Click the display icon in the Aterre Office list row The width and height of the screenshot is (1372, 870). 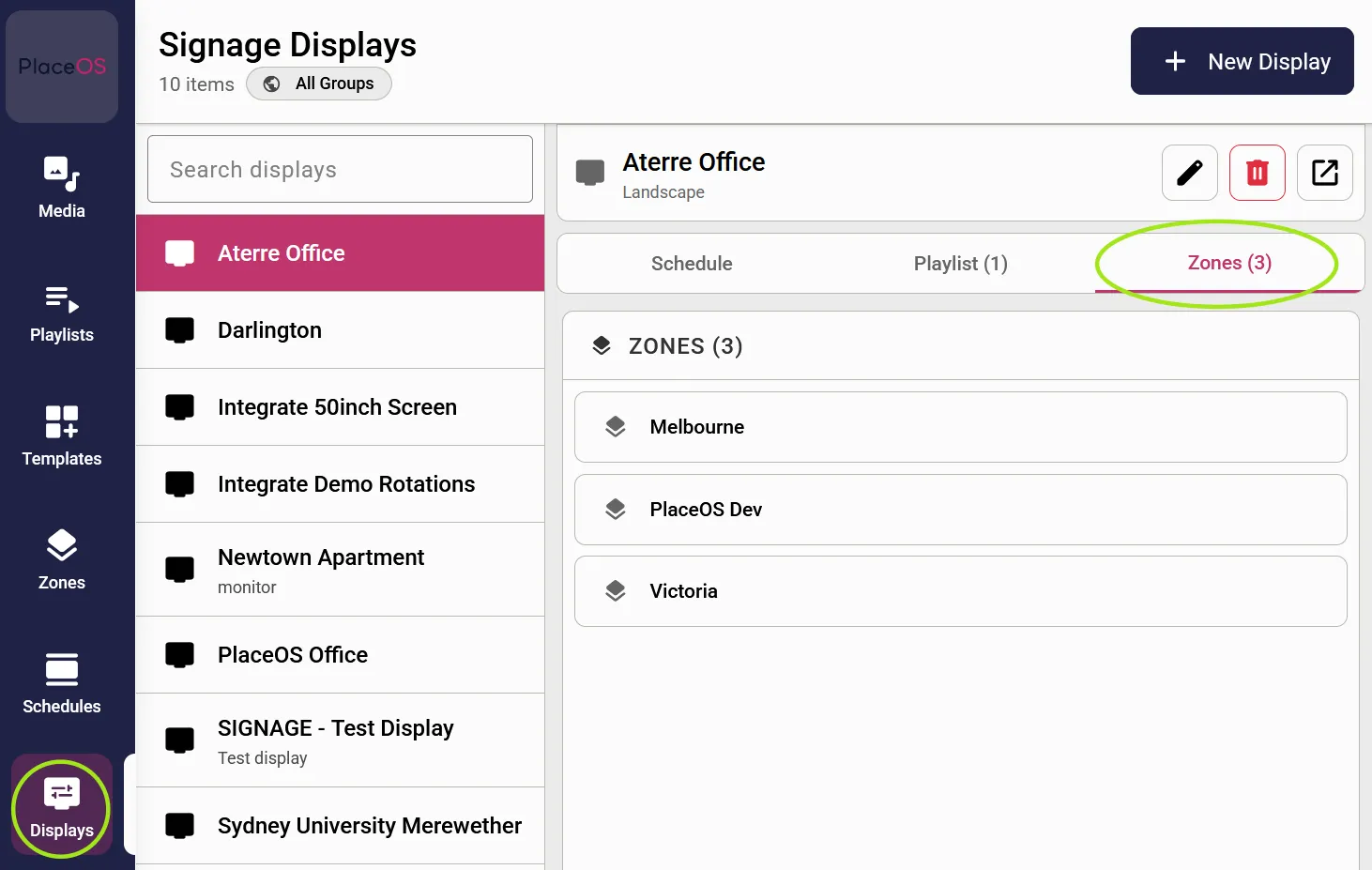coord(180,253)
